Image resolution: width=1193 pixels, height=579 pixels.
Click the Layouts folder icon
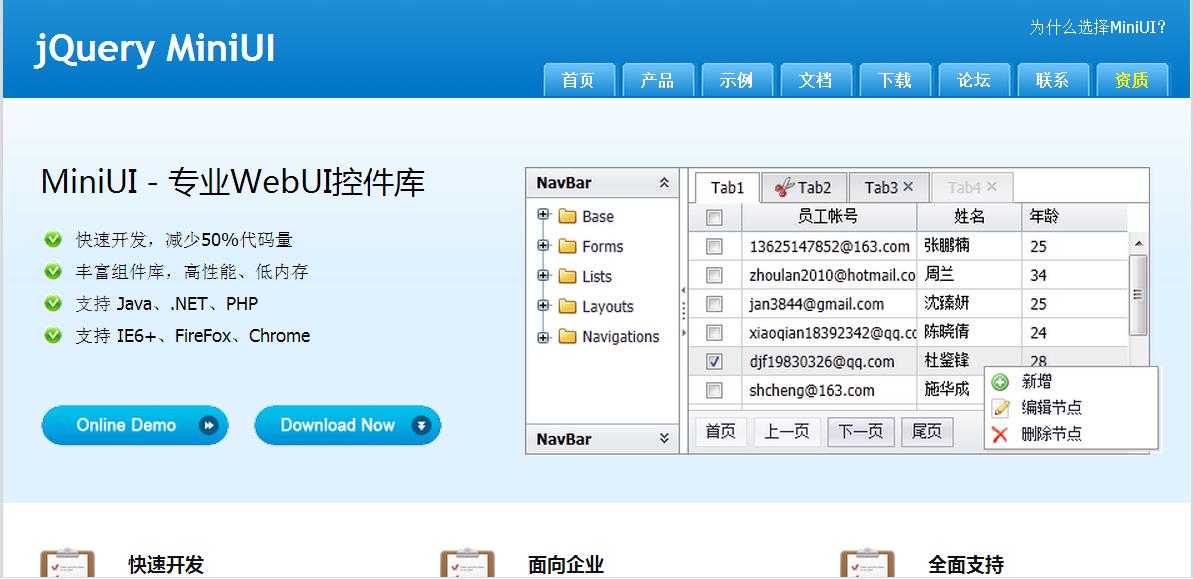click(x=567, y=307)
